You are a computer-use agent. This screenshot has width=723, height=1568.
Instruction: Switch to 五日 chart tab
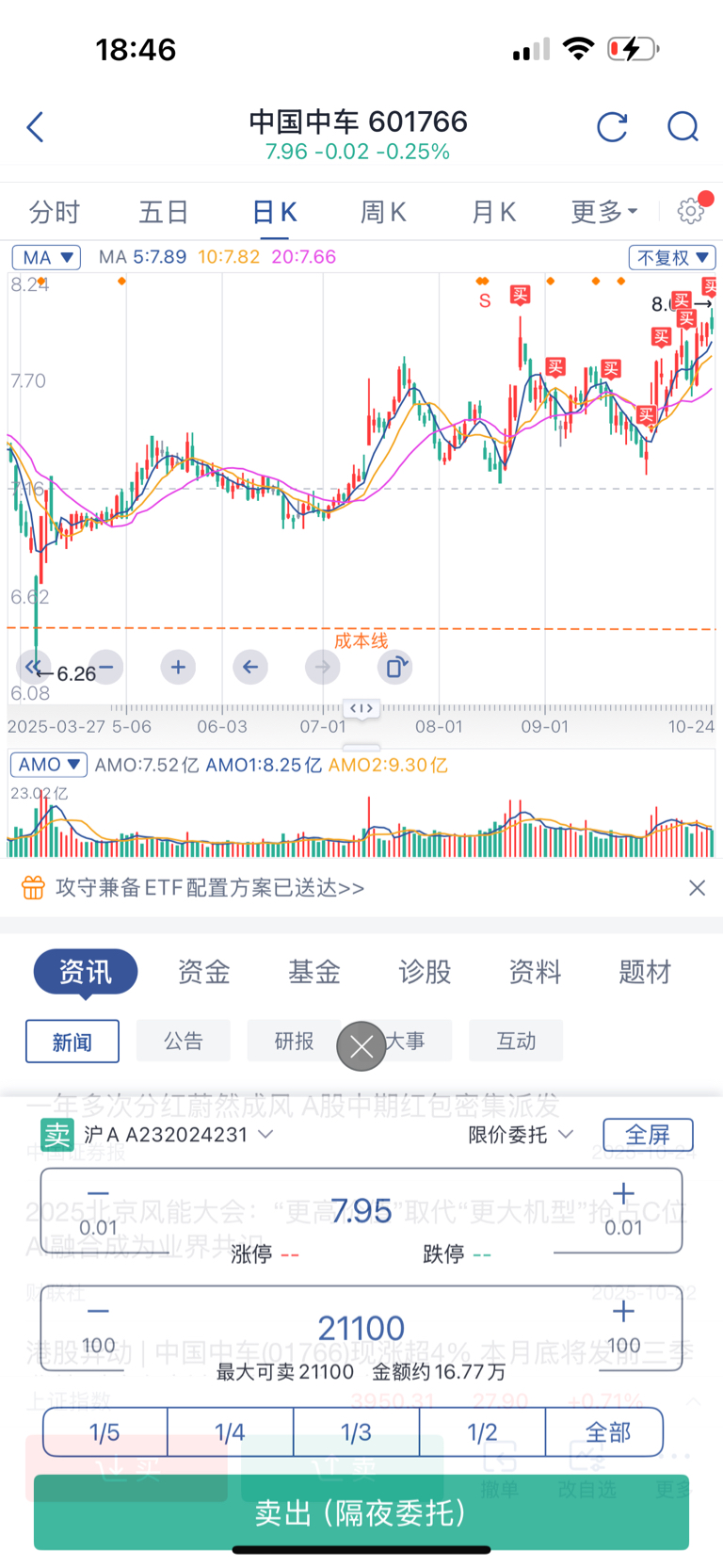[164, 212]
